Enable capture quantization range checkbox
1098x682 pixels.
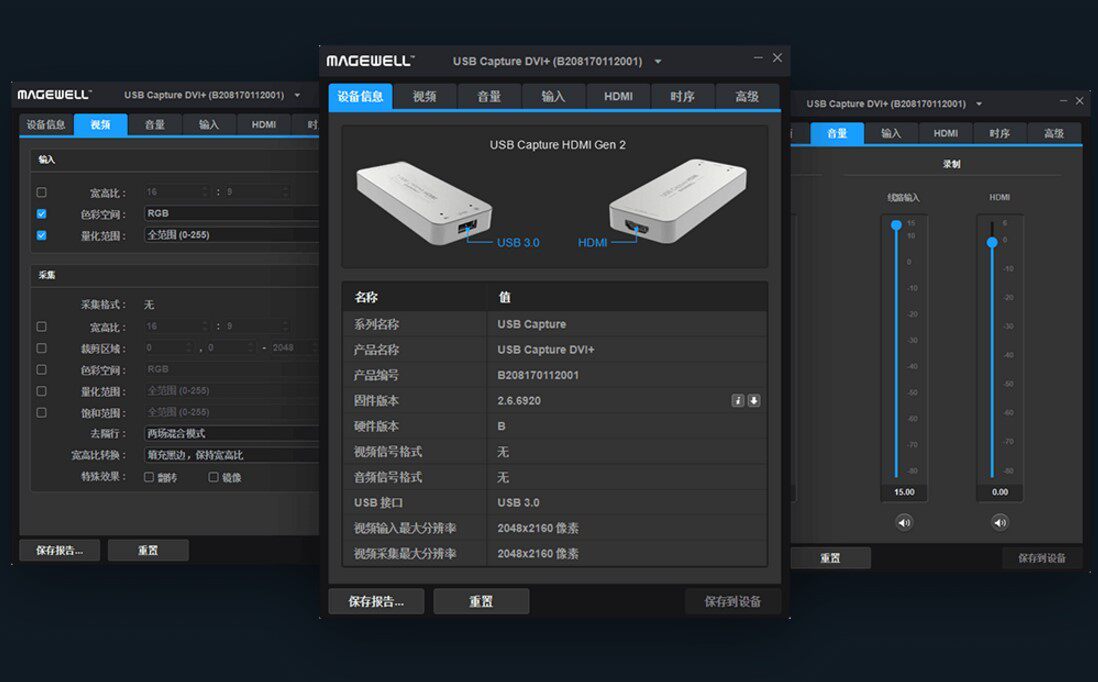41,391
